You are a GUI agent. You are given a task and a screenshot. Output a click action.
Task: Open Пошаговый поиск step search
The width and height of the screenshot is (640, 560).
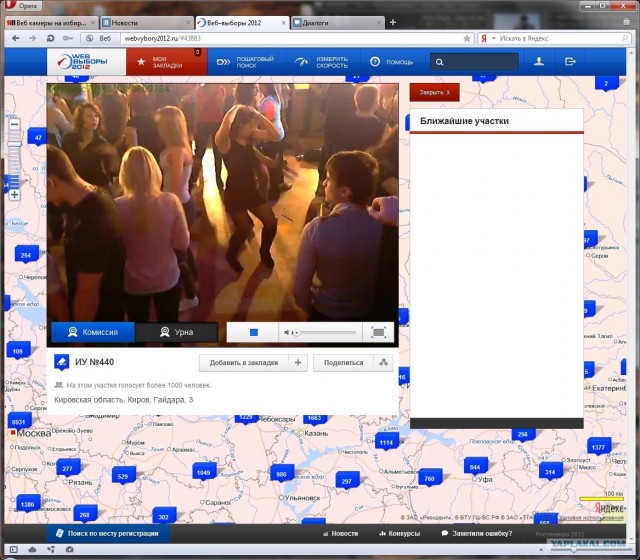245,62
